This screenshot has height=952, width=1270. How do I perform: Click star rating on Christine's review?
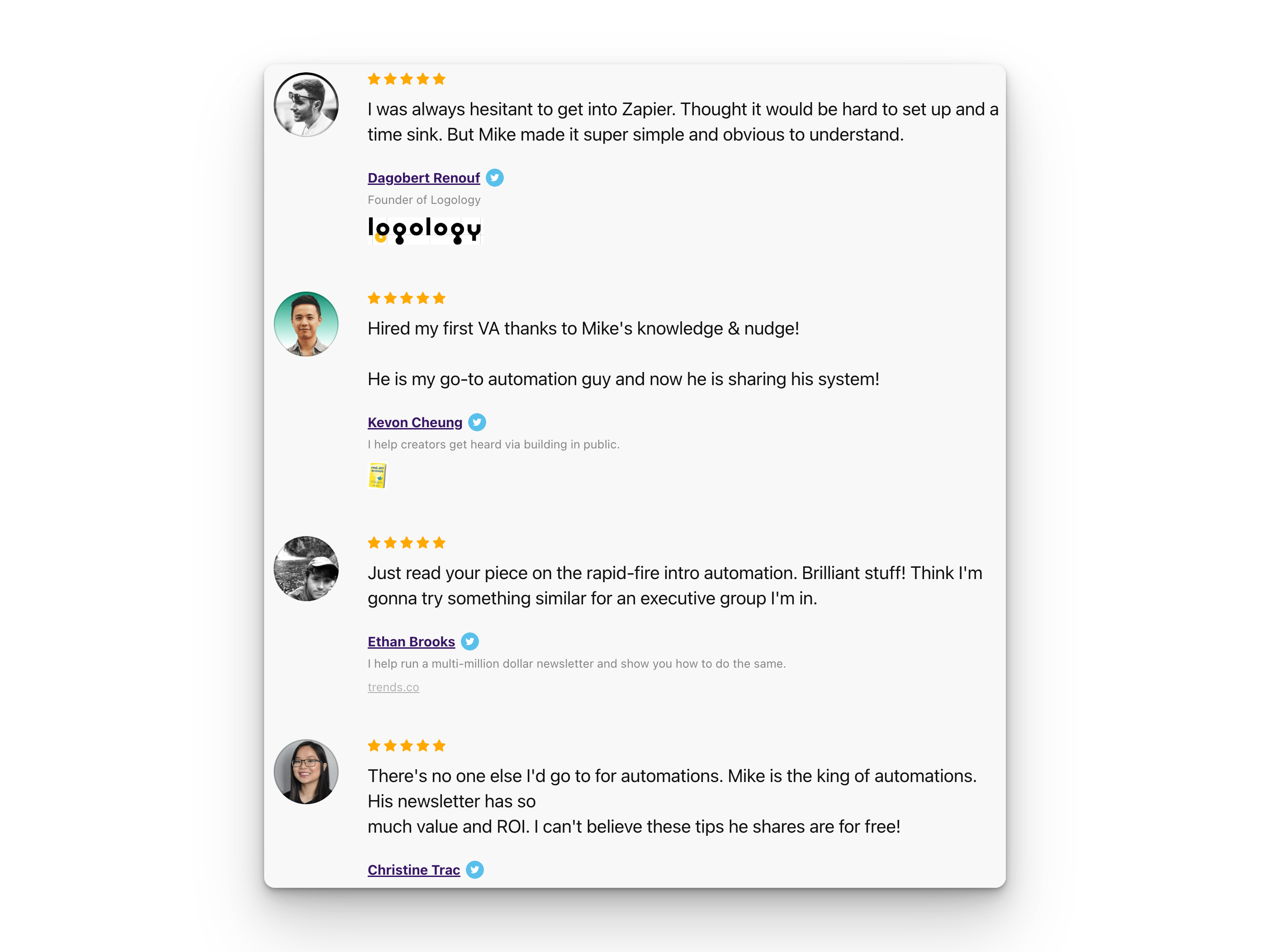(407, 746)
